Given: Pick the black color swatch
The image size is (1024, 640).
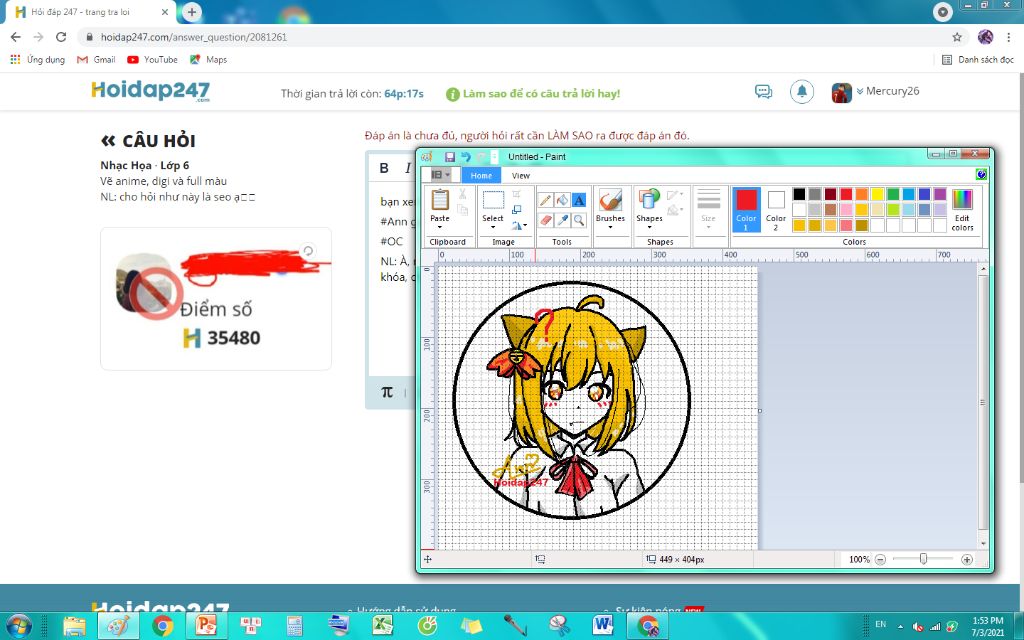Looking at the screenshot, I should [799, 194].
